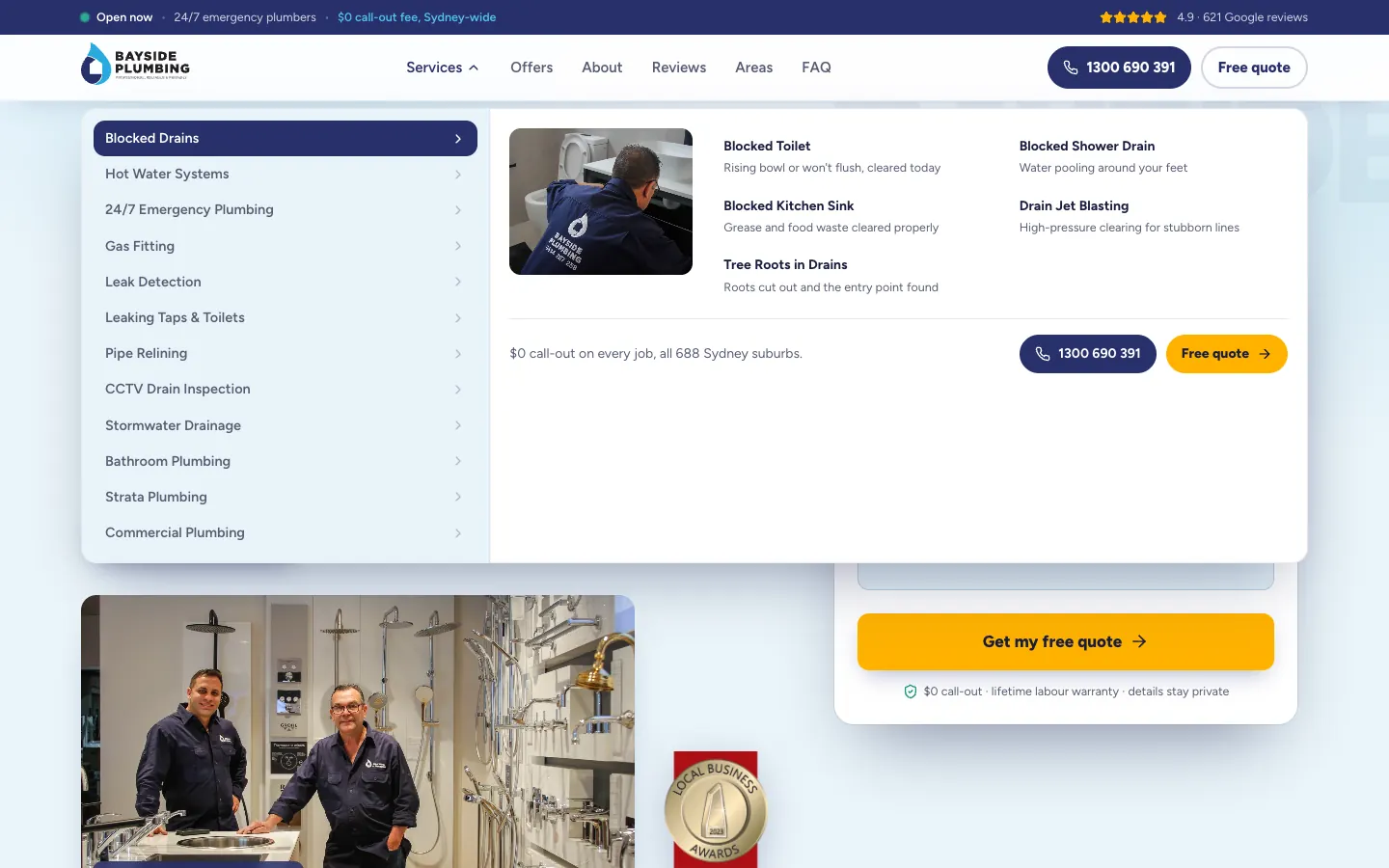
Task: Expand Hot Water Systems category
Action: point(286,174)
